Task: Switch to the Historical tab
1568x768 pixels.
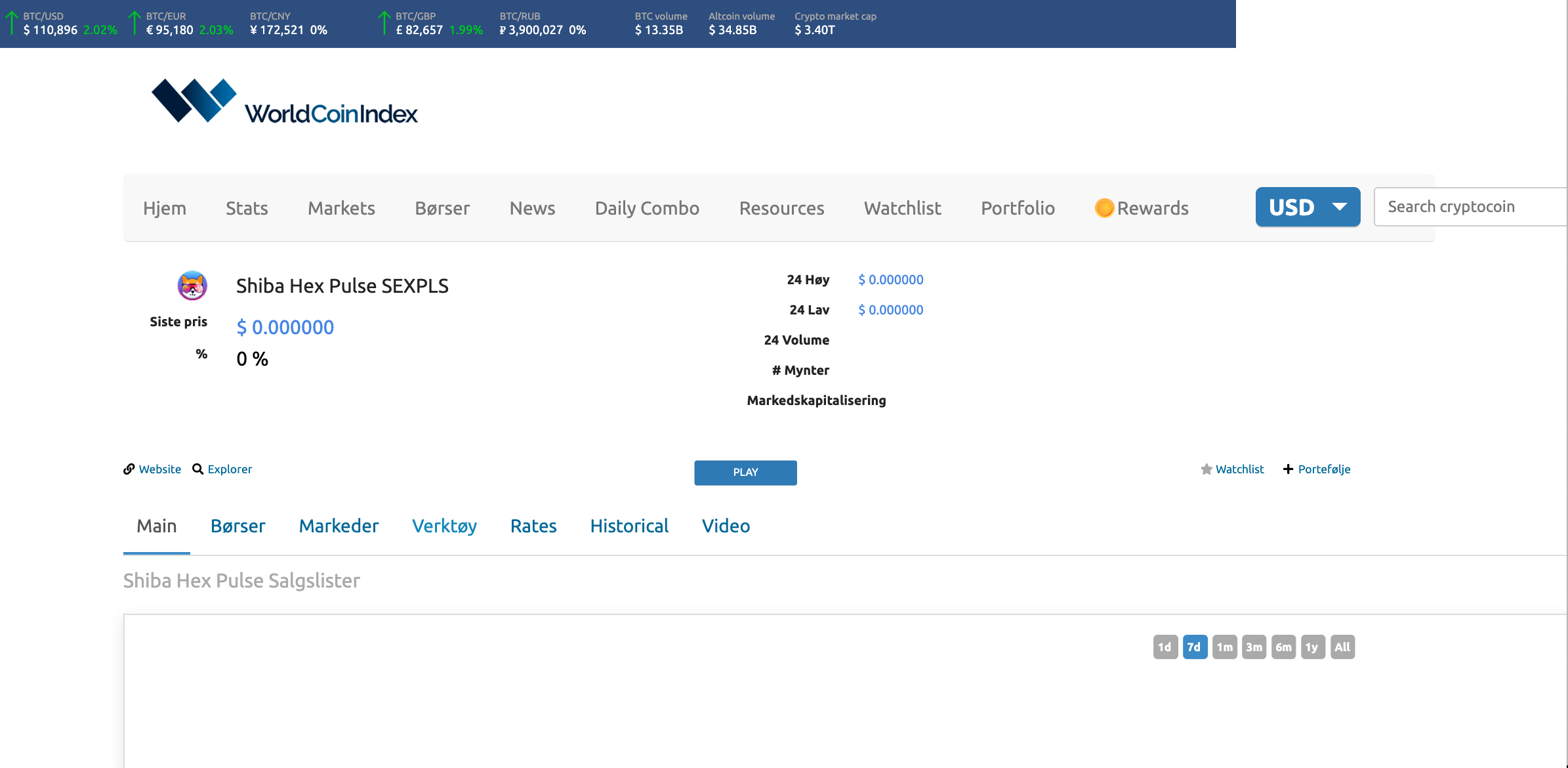Action: (629, 526)
